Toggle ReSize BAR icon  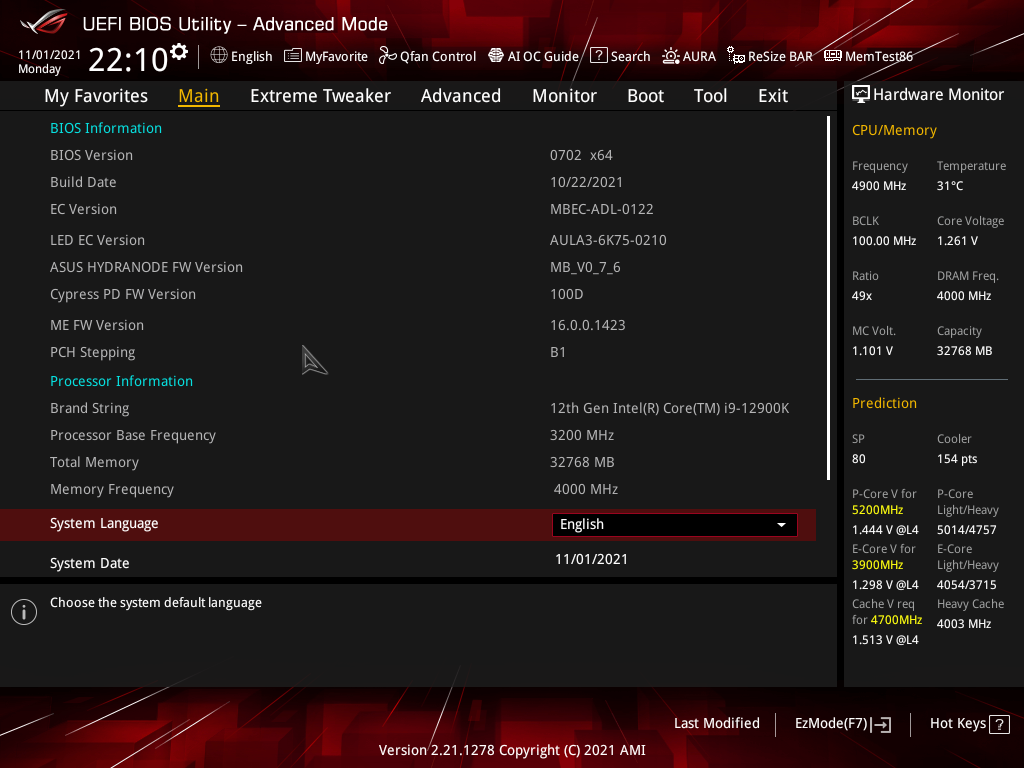point(736,56)
